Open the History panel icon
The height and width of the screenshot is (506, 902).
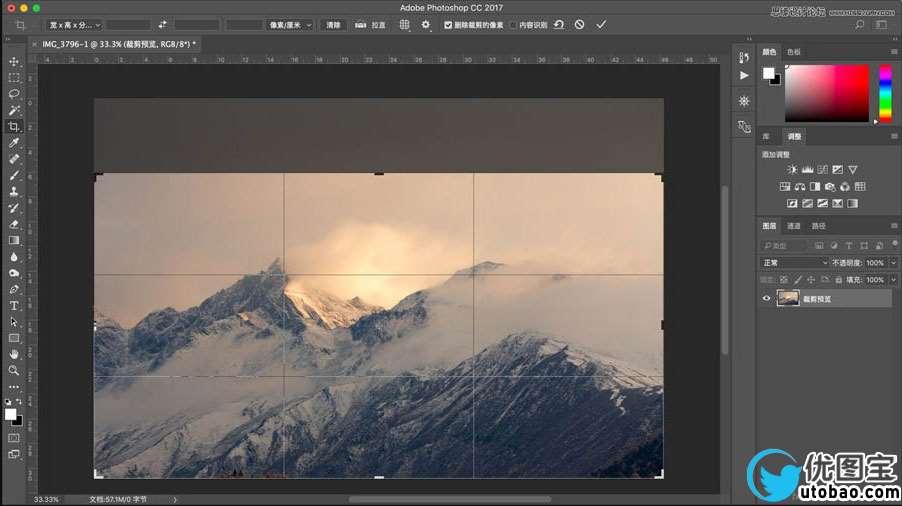pos(744,57)
